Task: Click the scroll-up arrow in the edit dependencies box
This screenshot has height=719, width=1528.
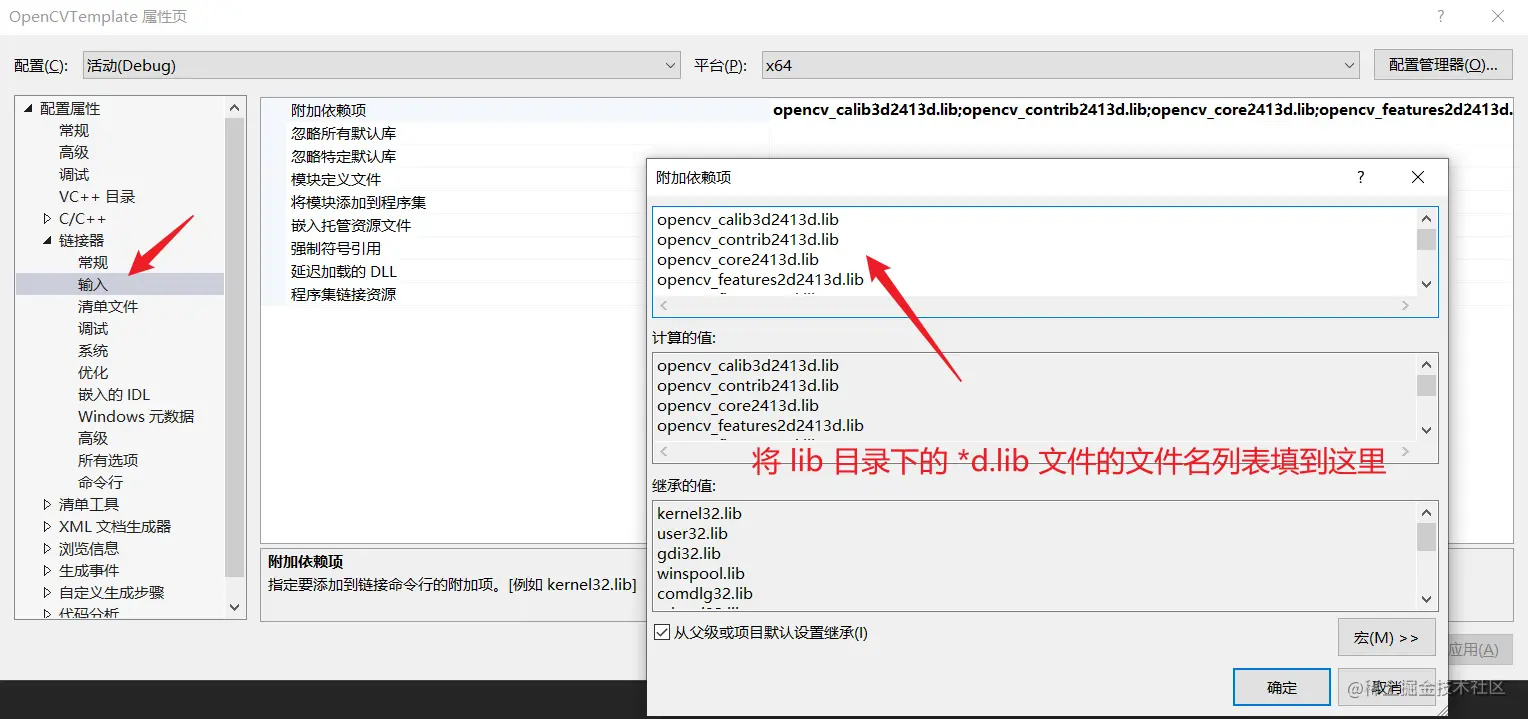Action: coord(1427,218)
